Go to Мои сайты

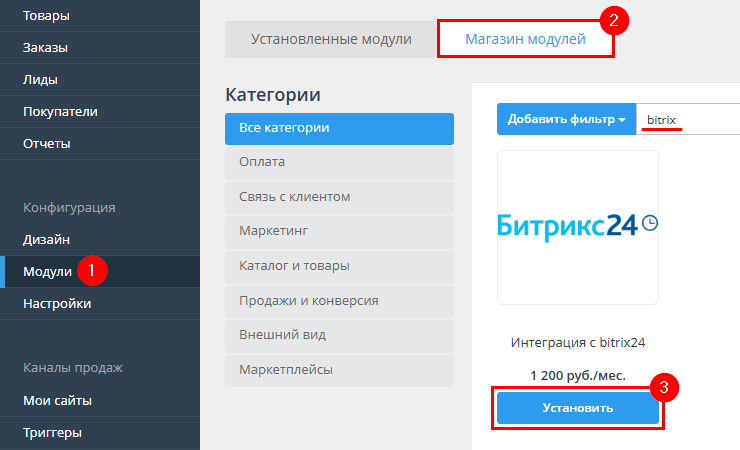pos(57,400)
